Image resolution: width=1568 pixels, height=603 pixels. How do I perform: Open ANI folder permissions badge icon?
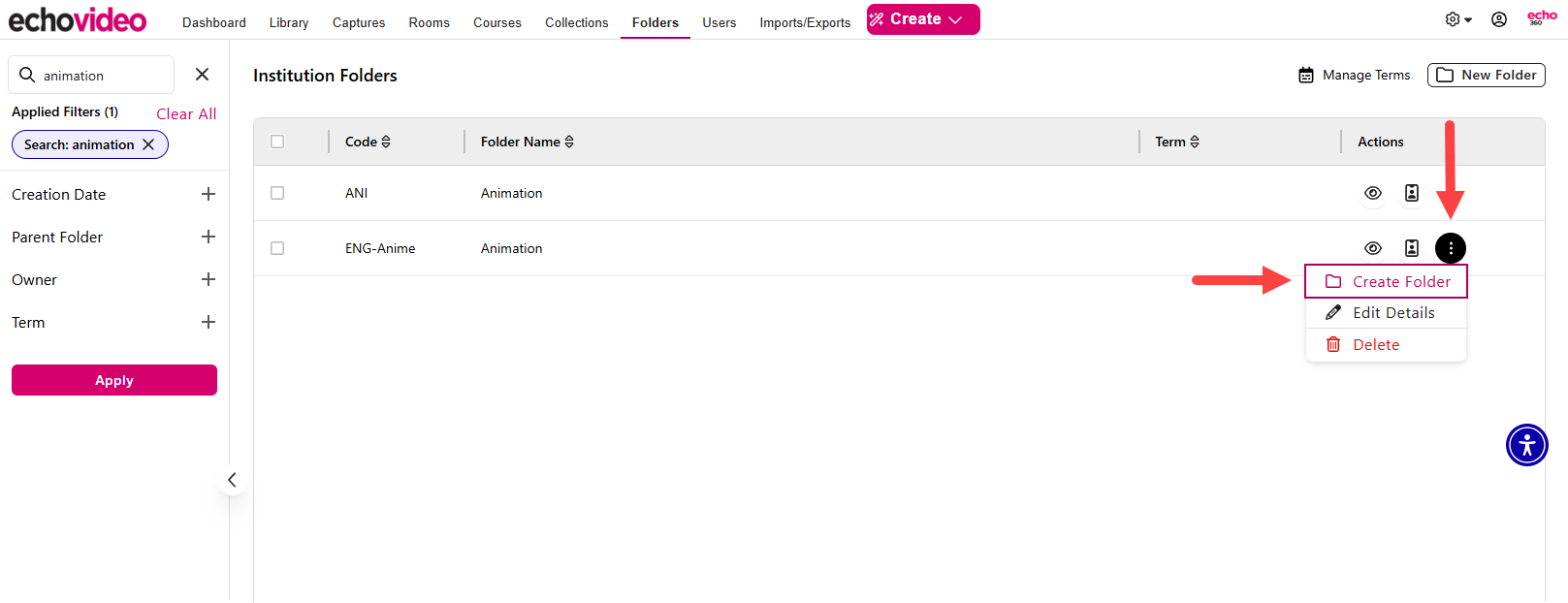click(x=1412, y=193)
